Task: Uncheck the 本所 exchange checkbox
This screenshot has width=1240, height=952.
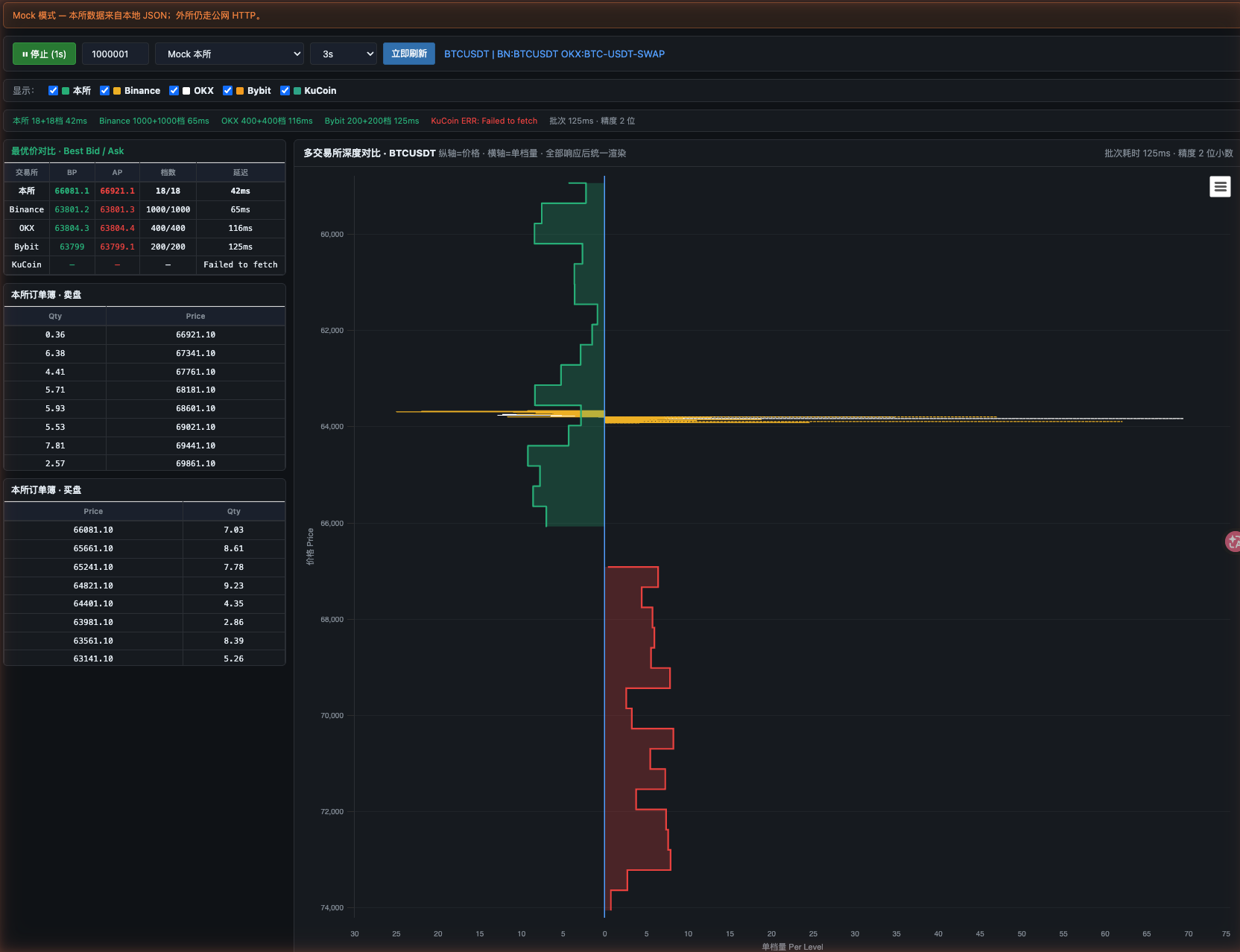Action: click(53, 91)
